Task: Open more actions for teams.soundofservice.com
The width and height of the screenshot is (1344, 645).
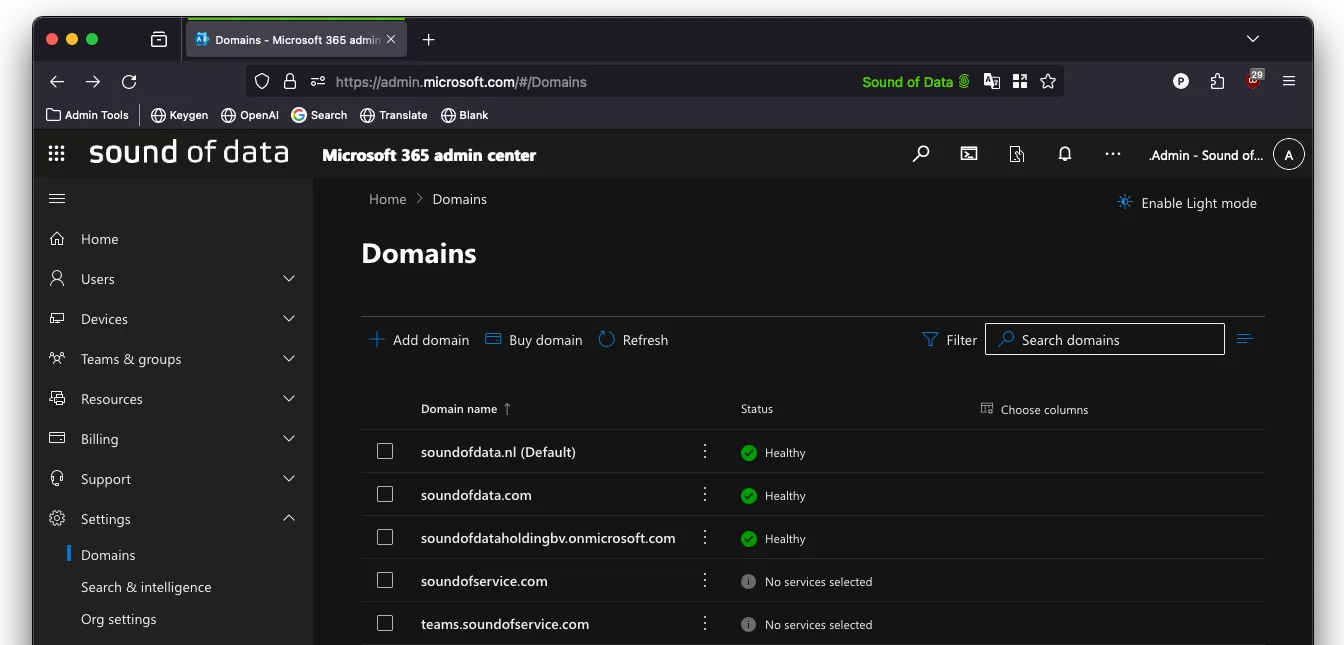Action: 705,623
